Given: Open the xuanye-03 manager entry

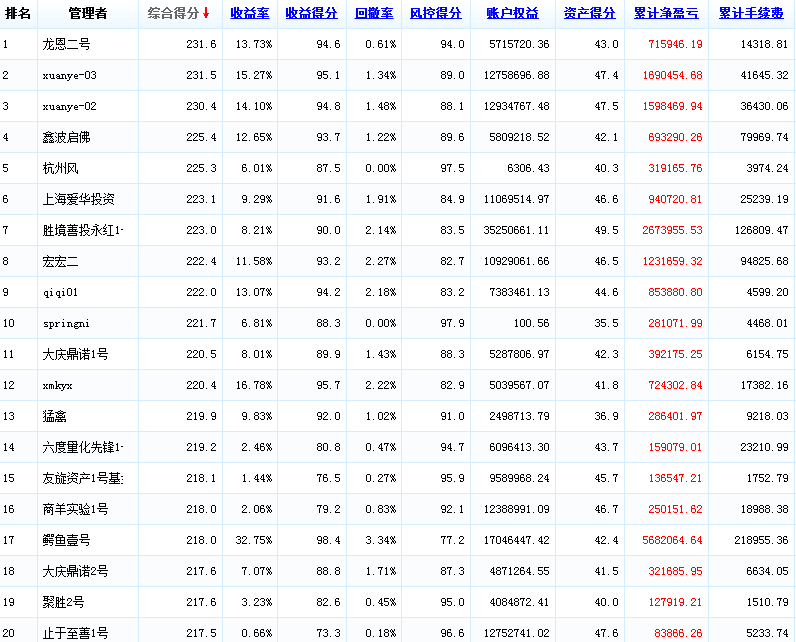Looking at the screenshot, I should [x=70, y=76].
